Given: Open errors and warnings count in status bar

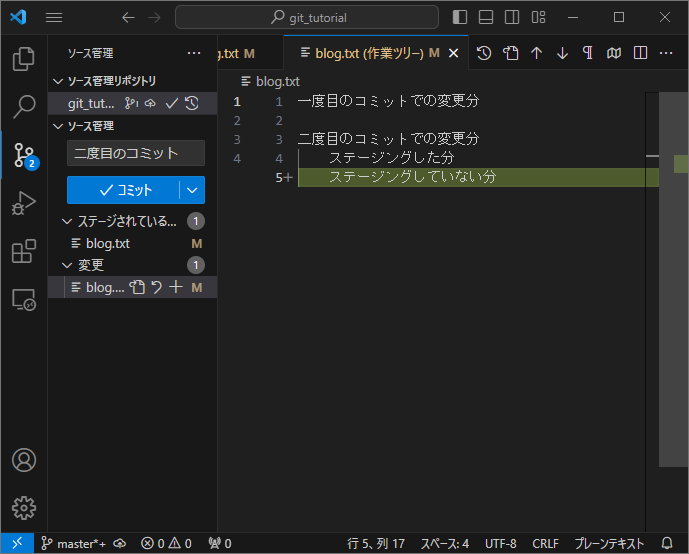Looking at the screenshot, I should 166,543.
